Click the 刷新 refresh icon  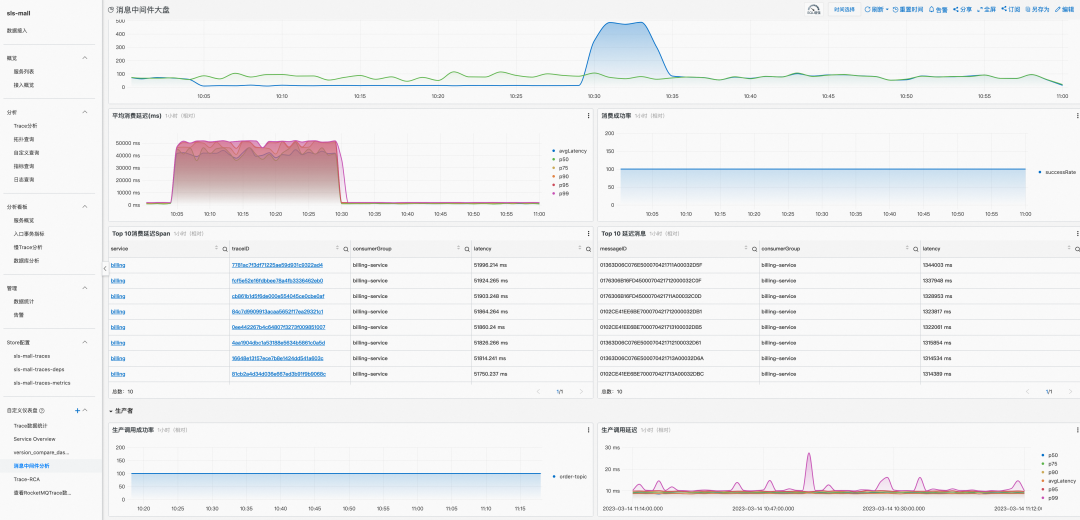(868, 10)
